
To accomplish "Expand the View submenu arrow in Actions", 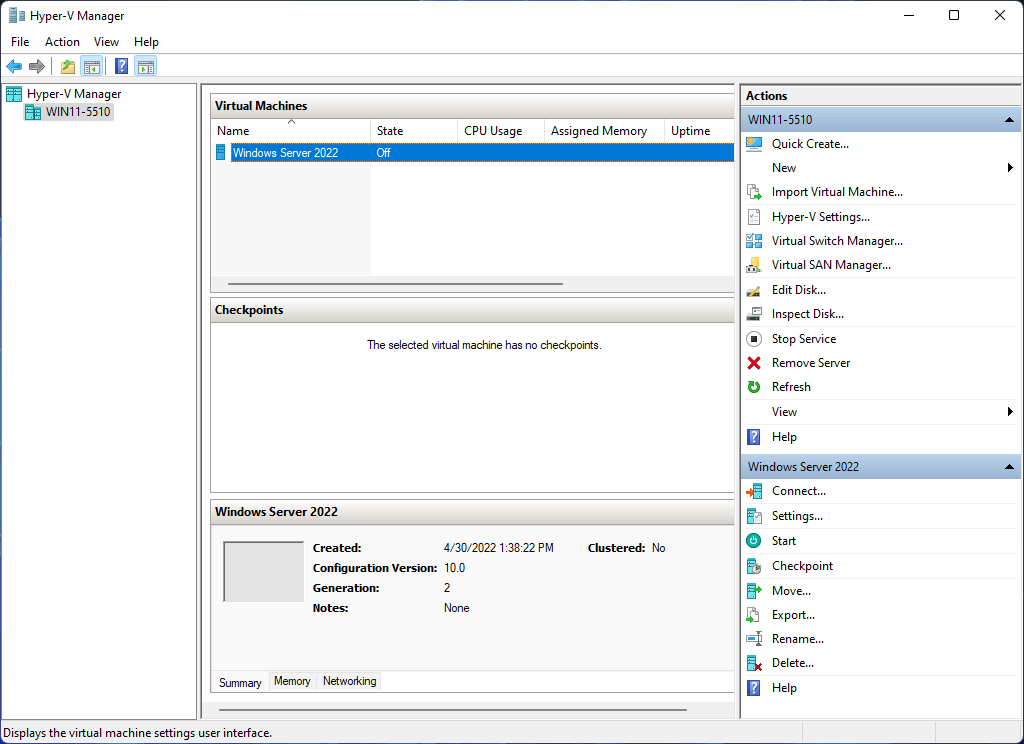I will click(x=1010, y=412).
